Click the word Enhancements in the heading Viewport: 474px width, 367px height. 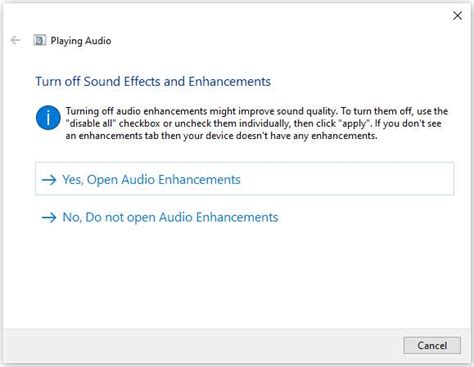pos(230,81)
